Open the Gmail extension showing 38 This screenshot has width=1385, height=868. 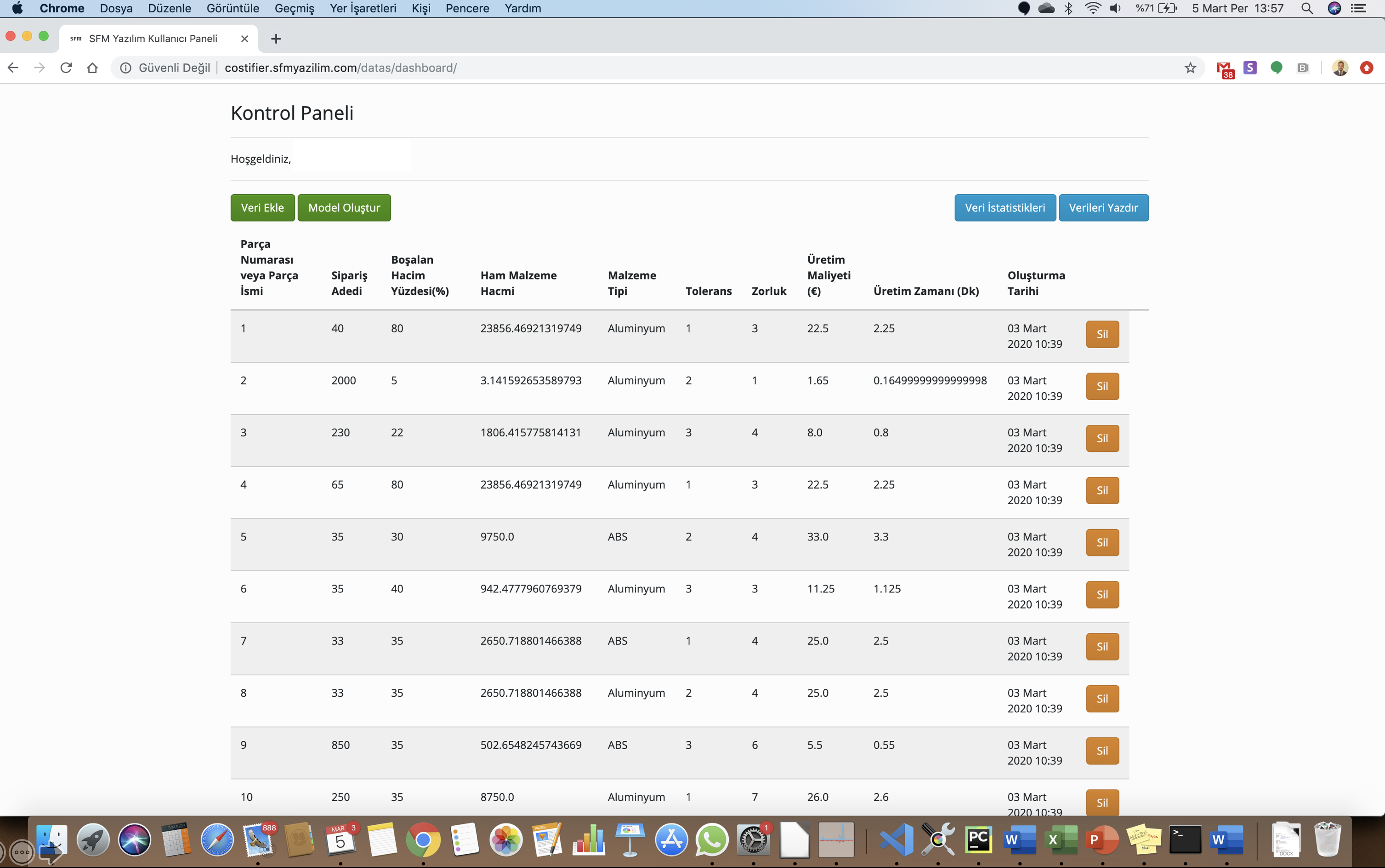(1224, 69)
